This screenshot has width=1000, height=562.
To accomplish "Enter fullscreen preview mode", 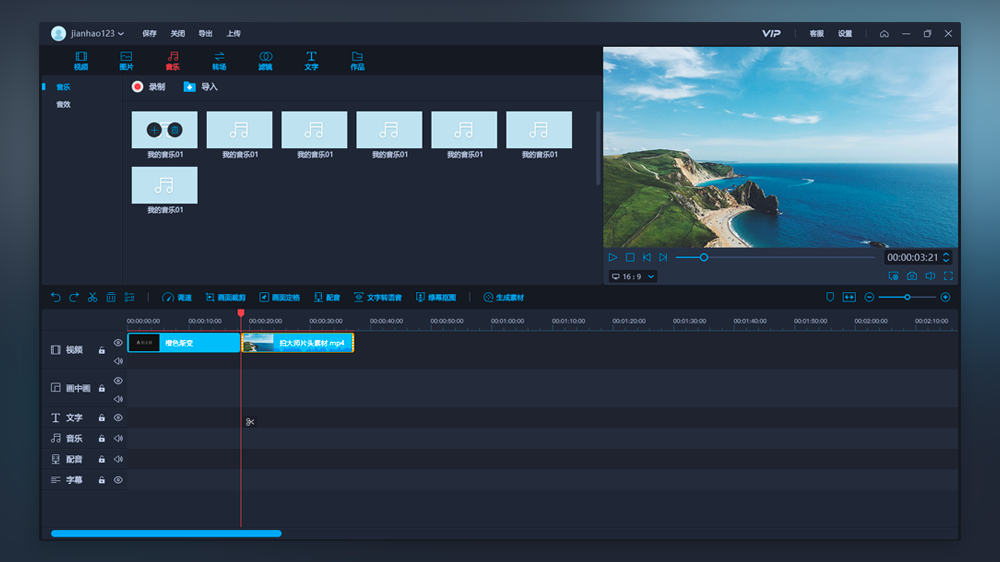I will [x=948, y=276].
